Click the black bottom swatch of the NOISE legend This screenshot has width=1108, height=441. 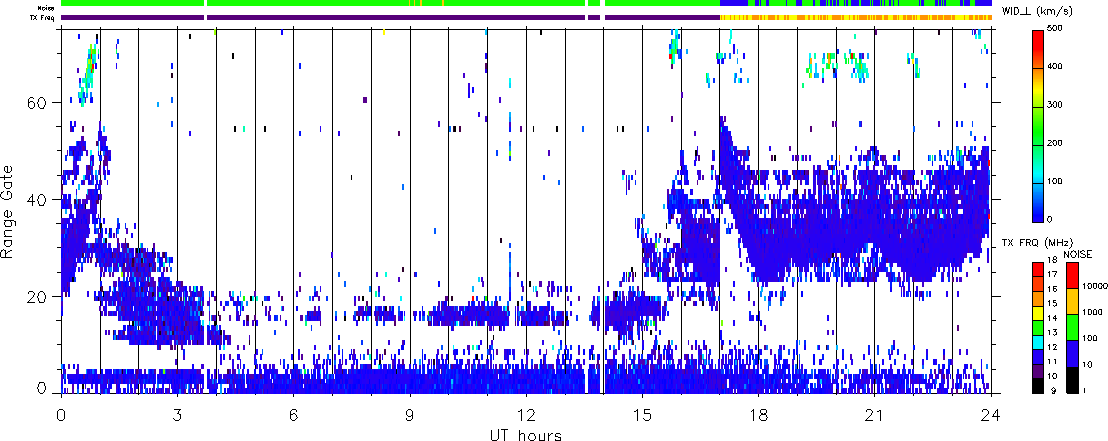click(x=1072, y=378)
